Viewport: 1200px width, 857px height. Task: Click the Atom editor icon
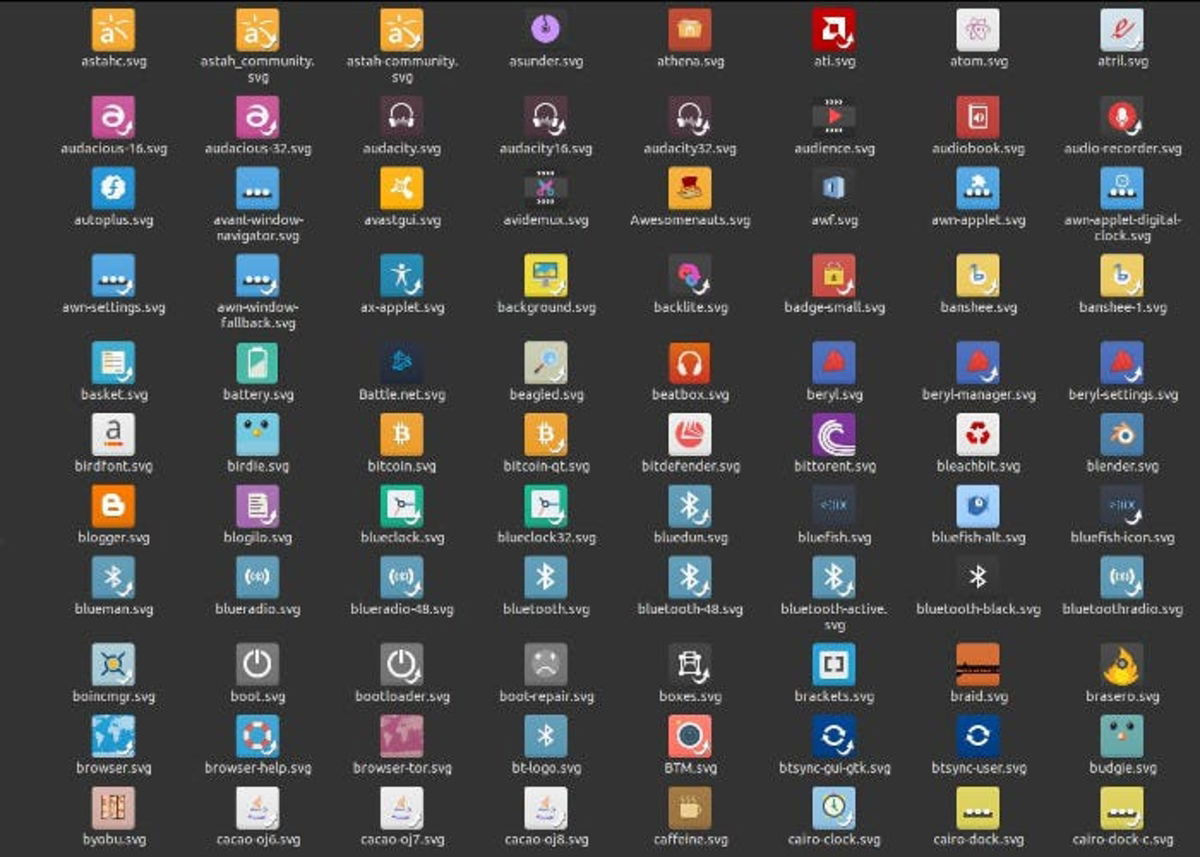click(977, 27)
